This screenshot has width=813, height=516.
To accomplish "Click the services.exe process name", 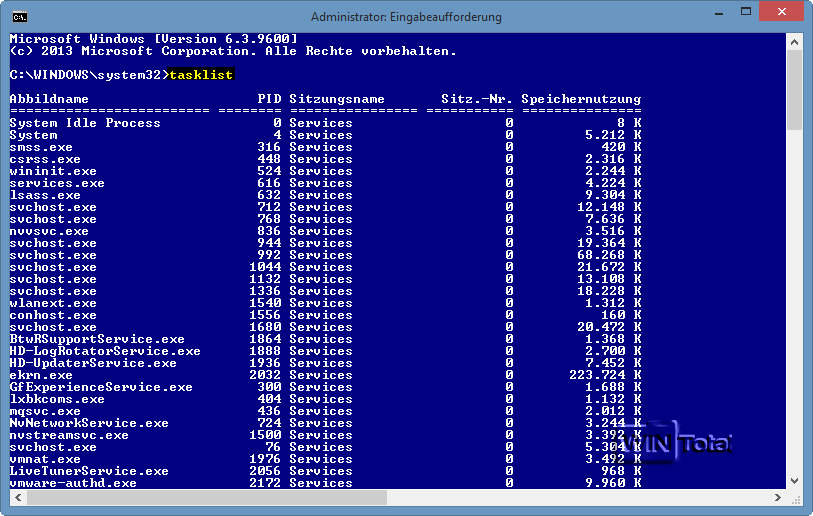I will 57,183.
